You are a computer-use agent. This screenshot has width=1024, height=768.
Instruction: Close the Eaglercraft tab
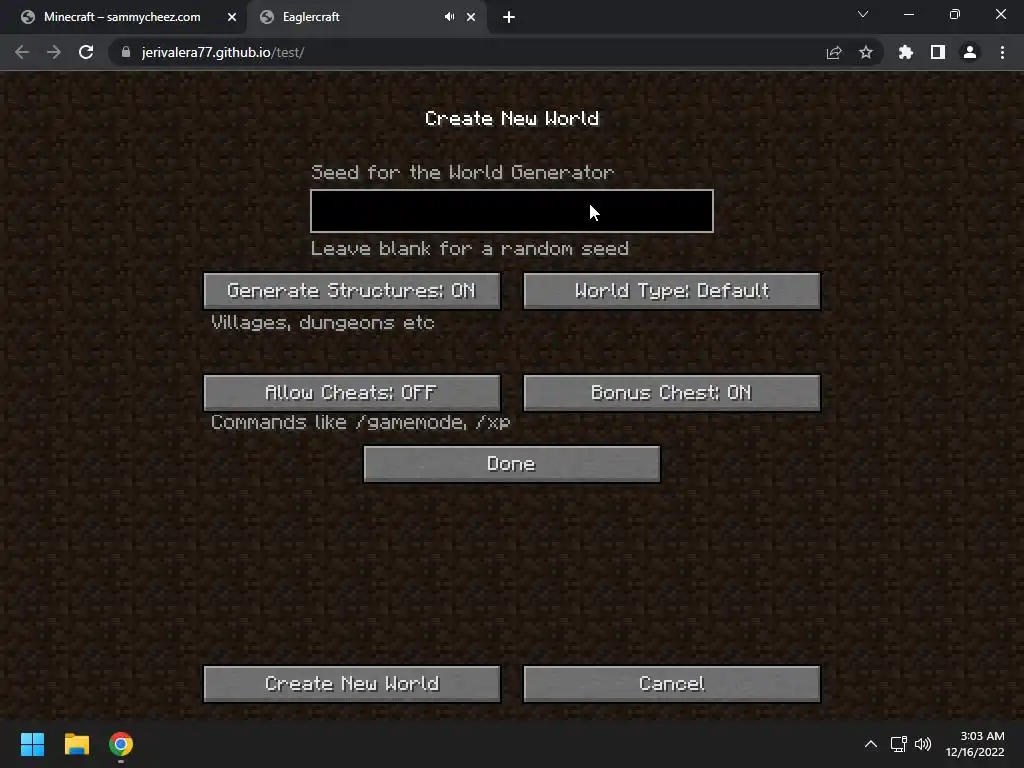(471, 17)
